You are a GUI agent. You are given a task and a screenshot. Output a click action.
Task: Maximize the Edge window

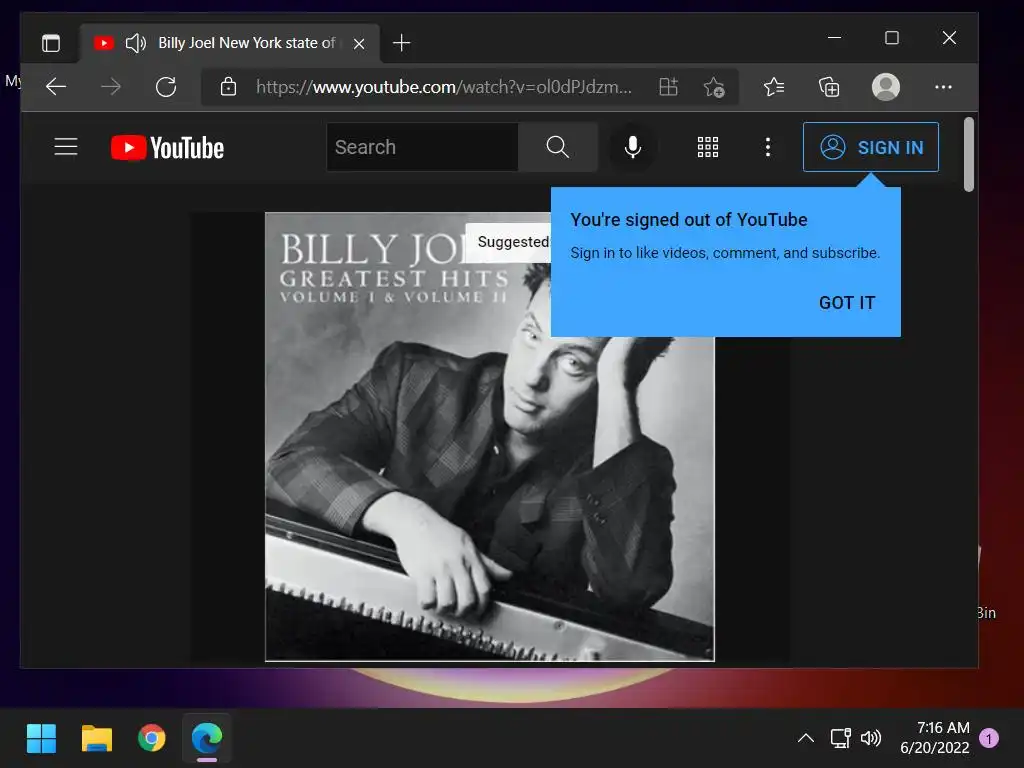pyautogui.click(x=891, y=38)
